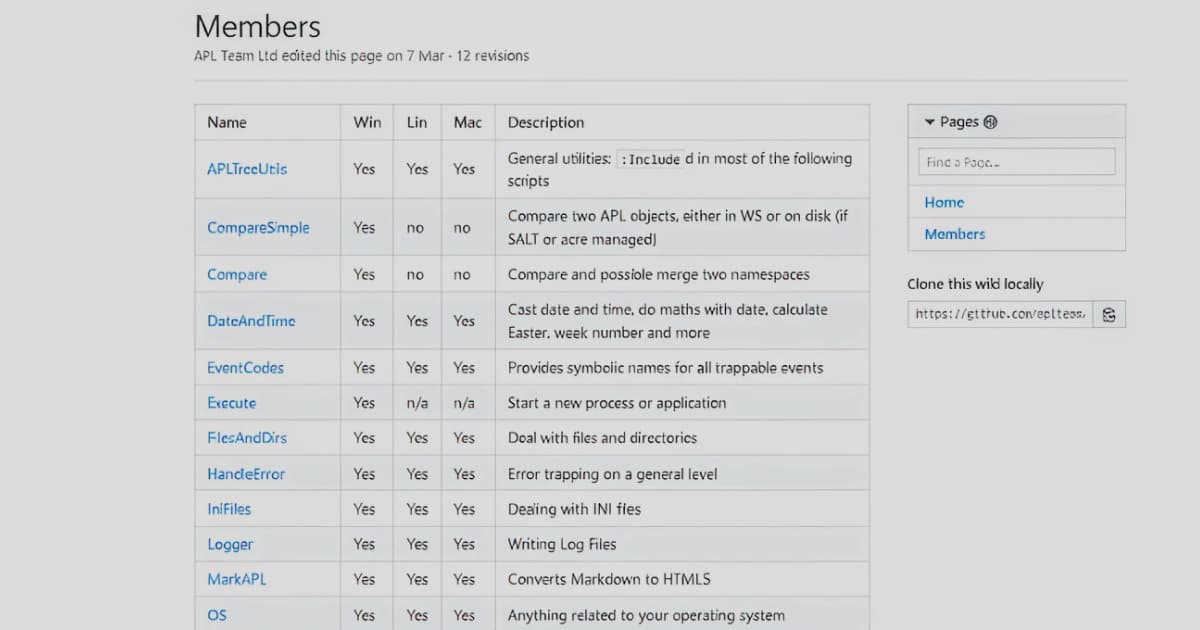Viewport: 1200px width, 630px height.
Task: Open the Logger link
Action: coord(230,544)
